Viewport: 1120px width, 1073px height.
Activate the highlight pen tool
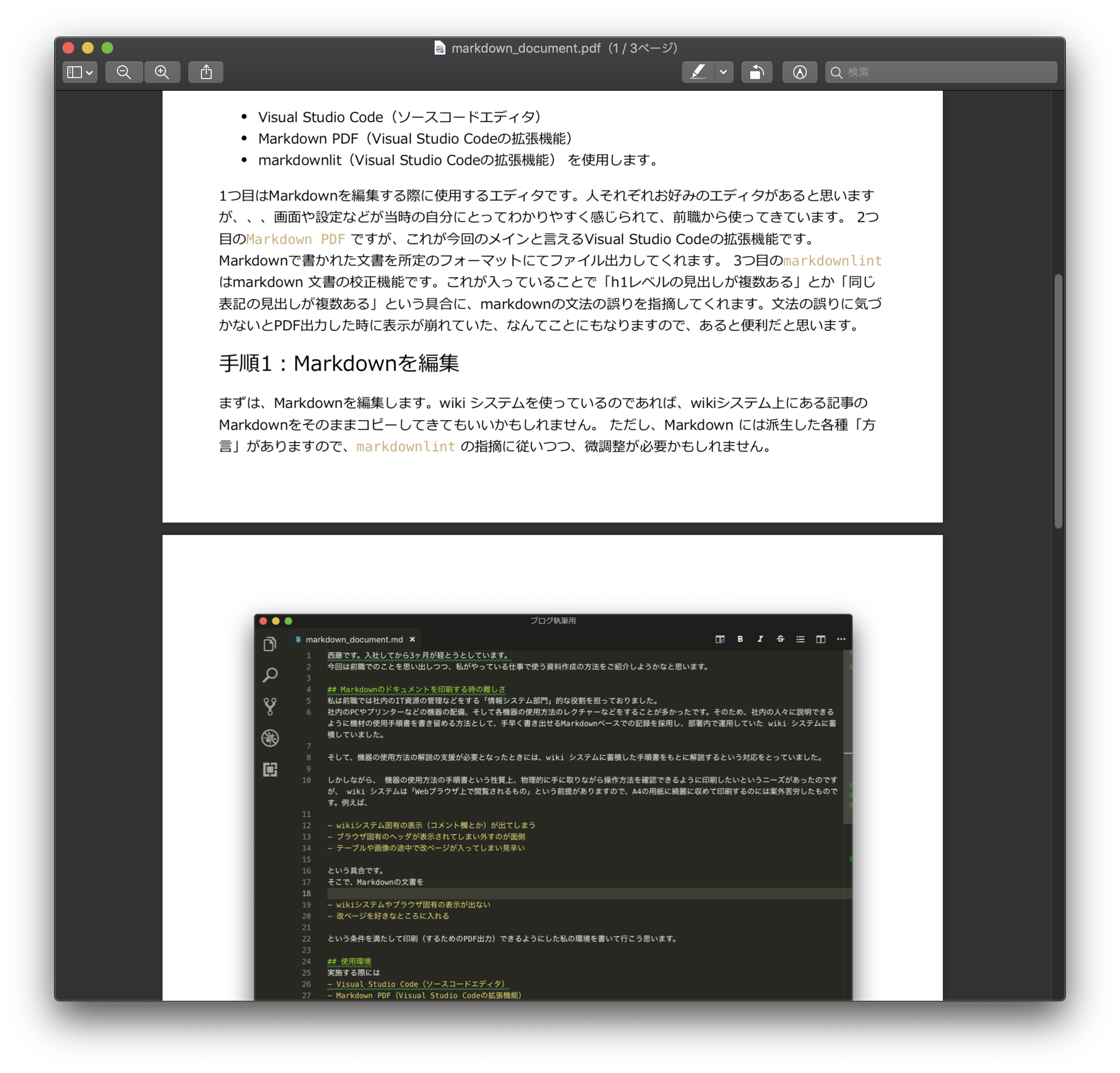698,72
